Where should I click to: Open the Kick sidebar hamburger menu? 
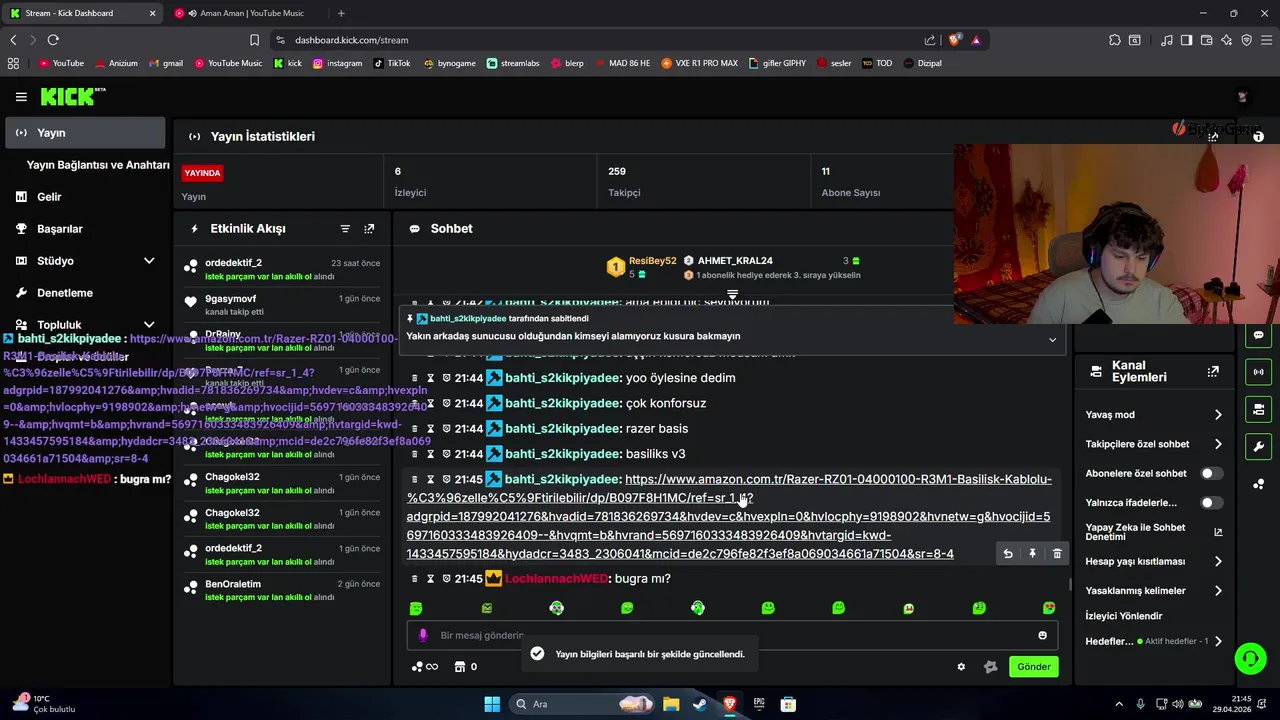click(x=21, y=97)
